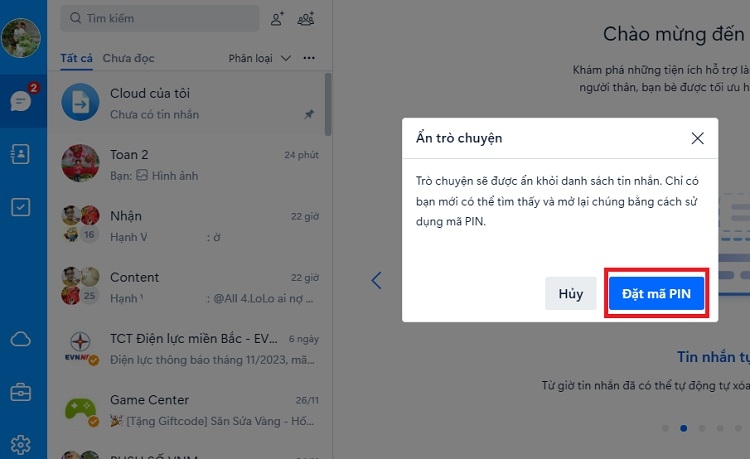The image size is (750, 459).
Task: Open the Contacts icon in sidebar
Action: coord(21,154)
